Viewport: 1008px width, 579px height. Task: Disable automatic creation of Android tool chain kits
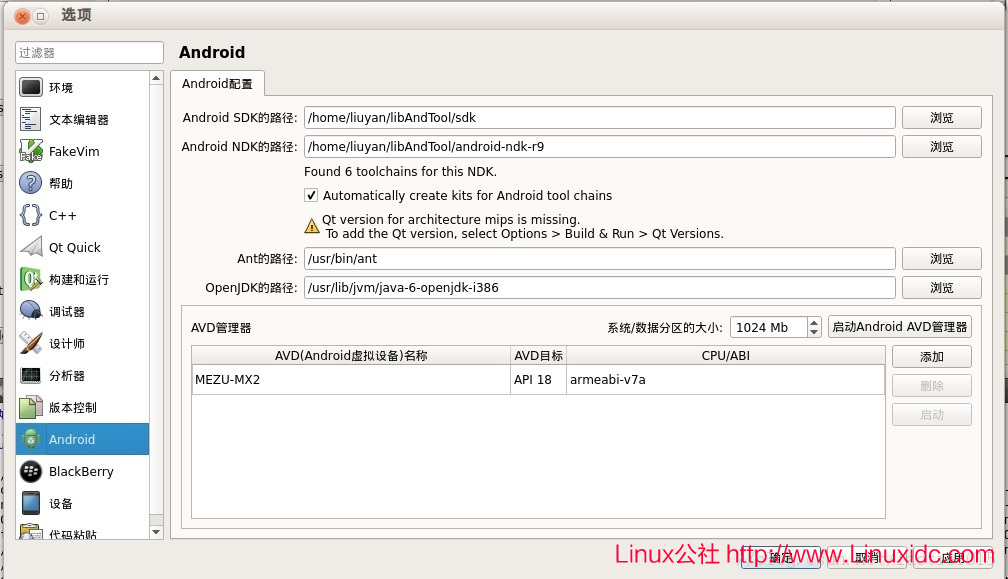click(310, 195)
